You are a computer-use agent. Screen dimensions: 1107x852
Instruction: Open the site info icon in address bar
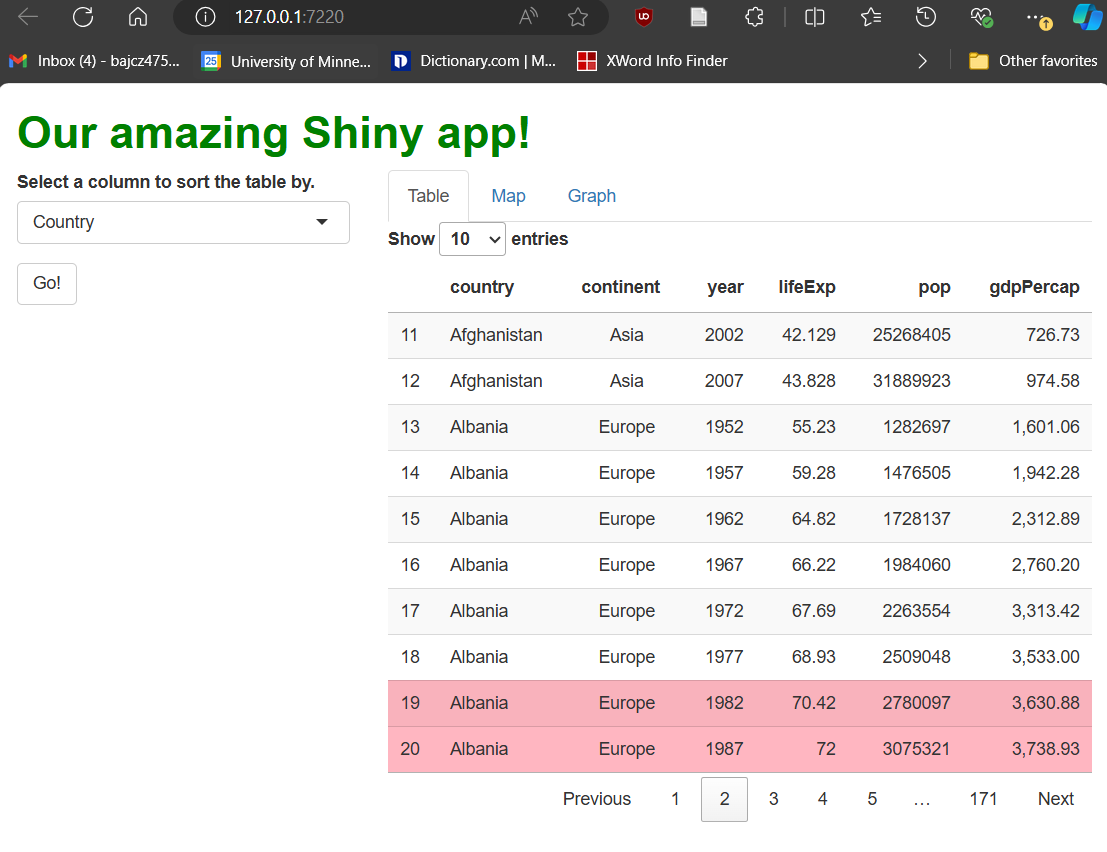[x=205, y=17]
